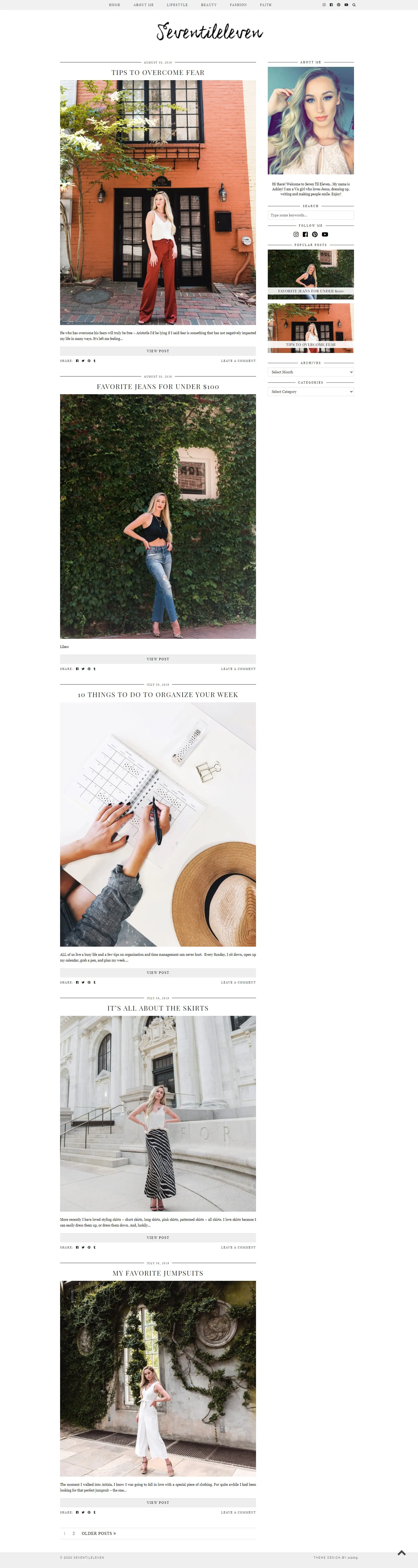Click the sidebar search keywords field
The image size is (418, 1568).
click(x=311, y=215)
